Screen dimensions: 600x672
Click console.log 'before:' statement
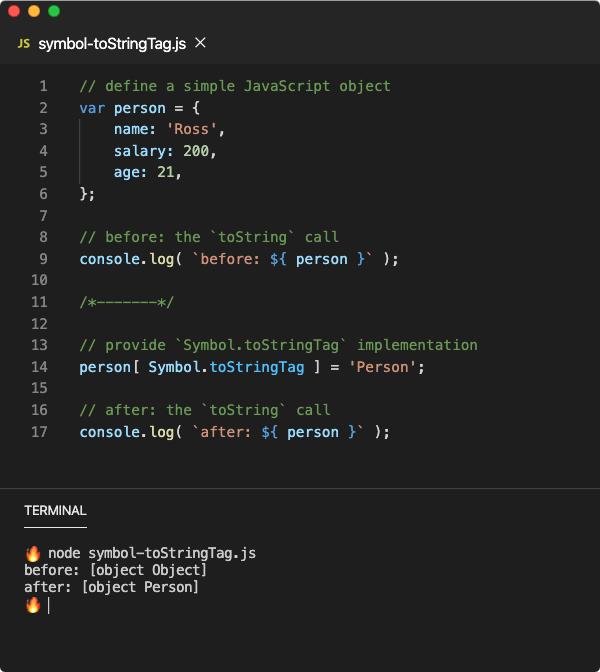coord(239,259)
